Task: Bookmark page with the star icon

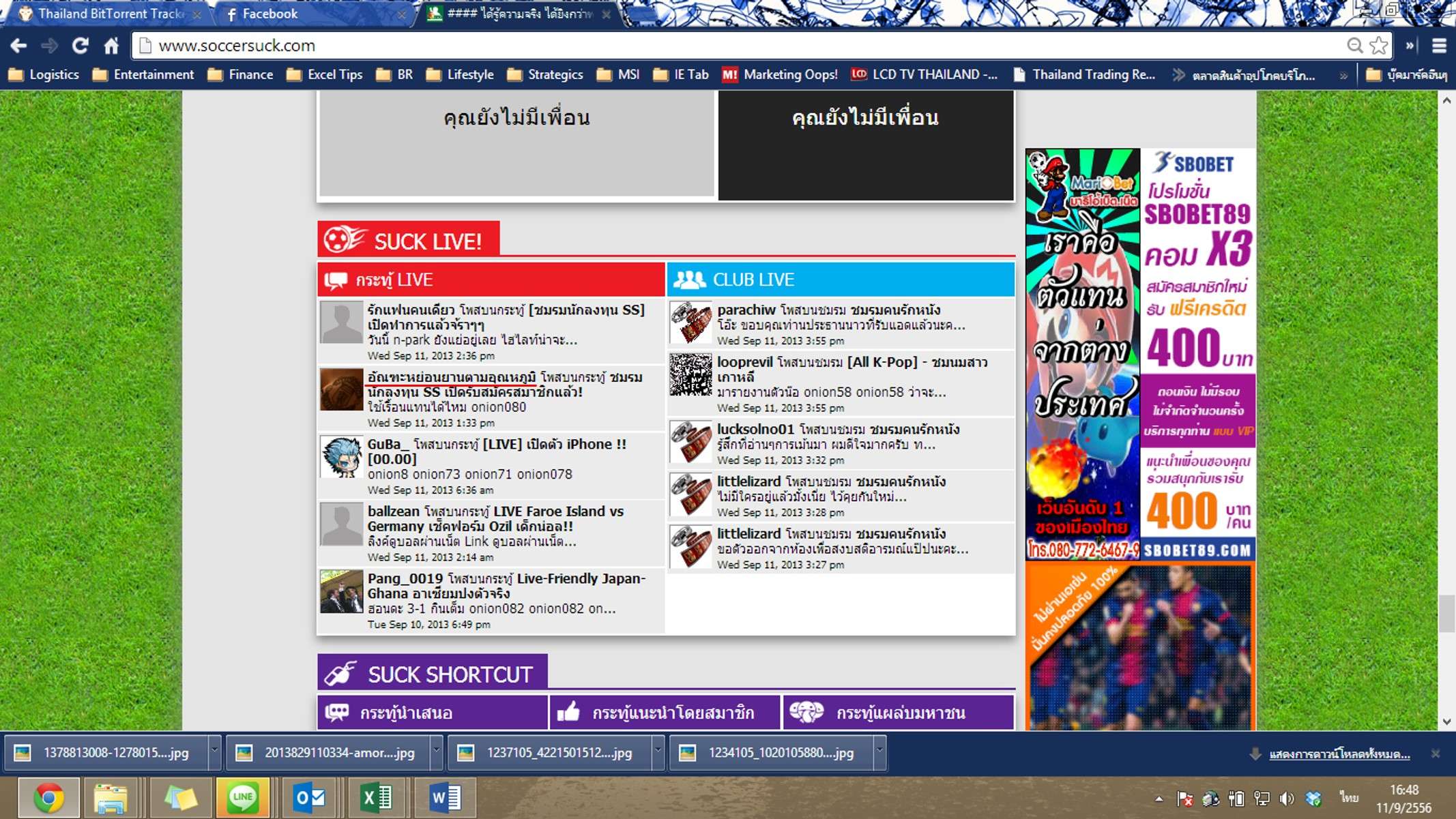Action: (1379, 46)
